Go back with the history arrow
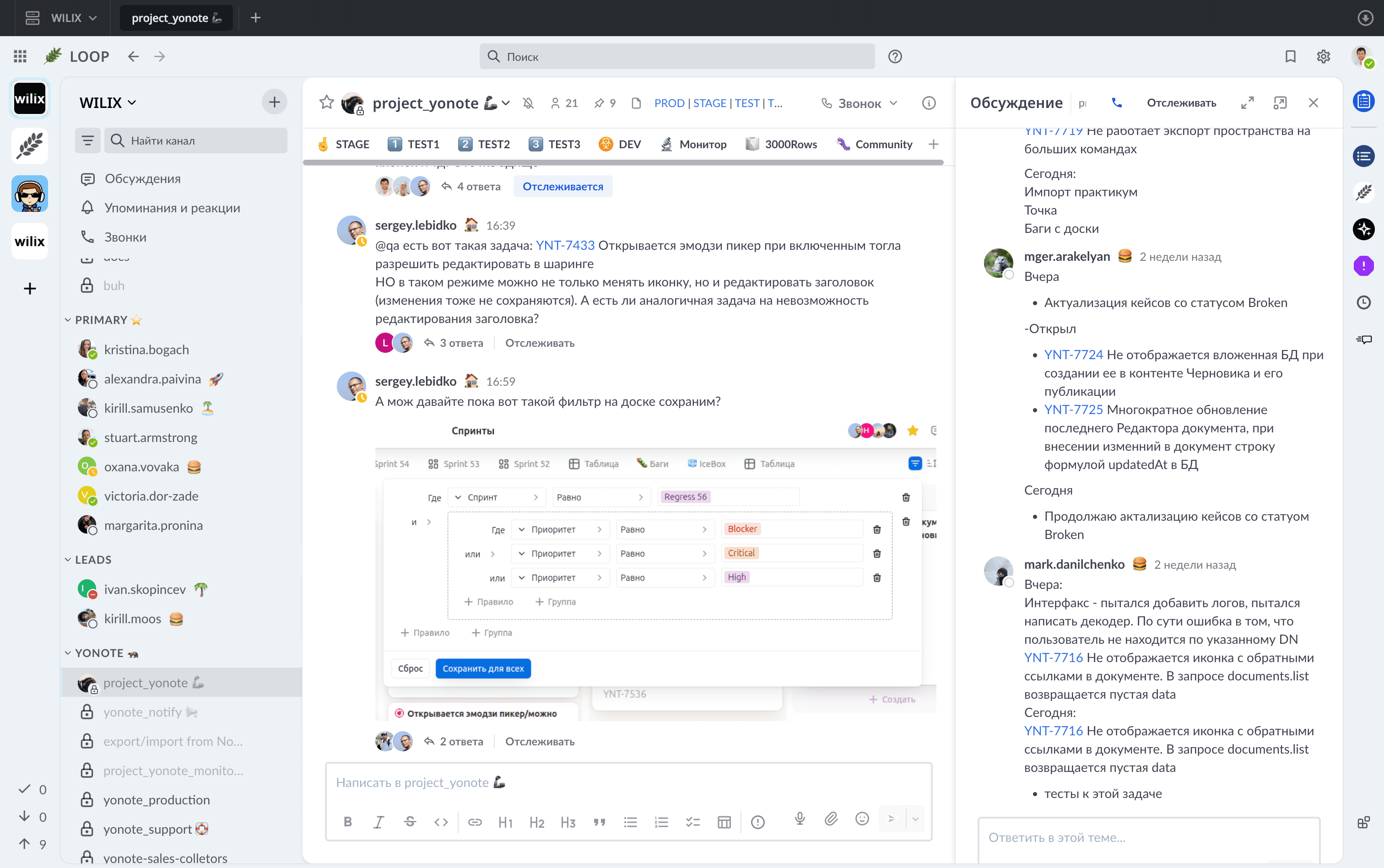1384x868 pixels. [133, 56]
